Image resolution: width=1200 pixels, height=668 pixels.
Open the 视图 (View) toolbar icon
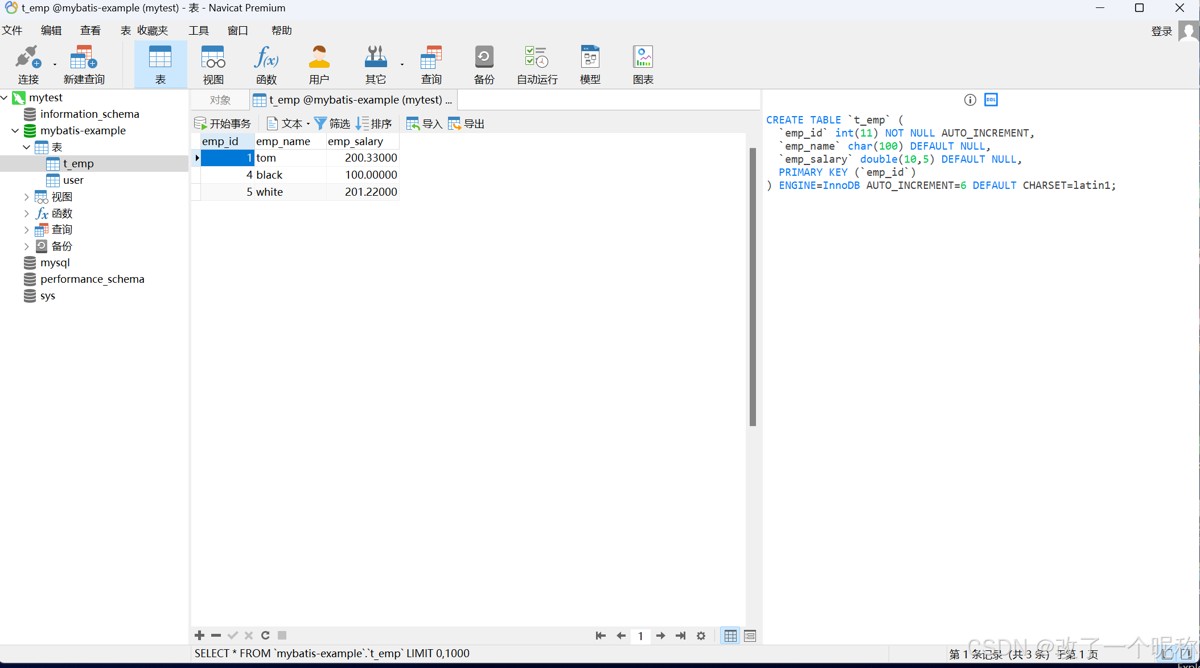click(213, 64)
